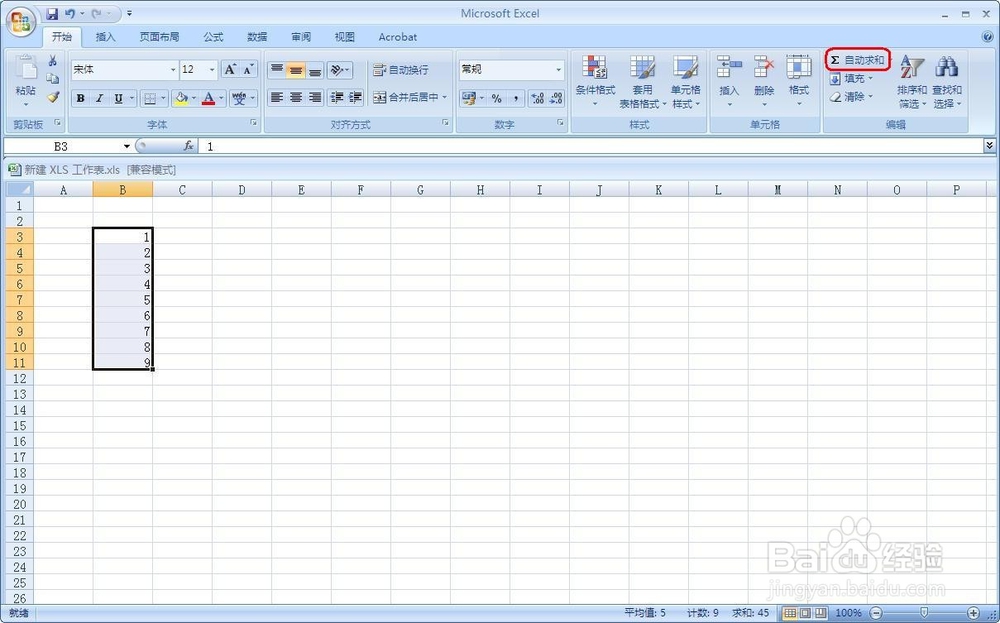Click the text orientation icon
1000x623 pixels.
pyautogui.click(x=339, y=70)
